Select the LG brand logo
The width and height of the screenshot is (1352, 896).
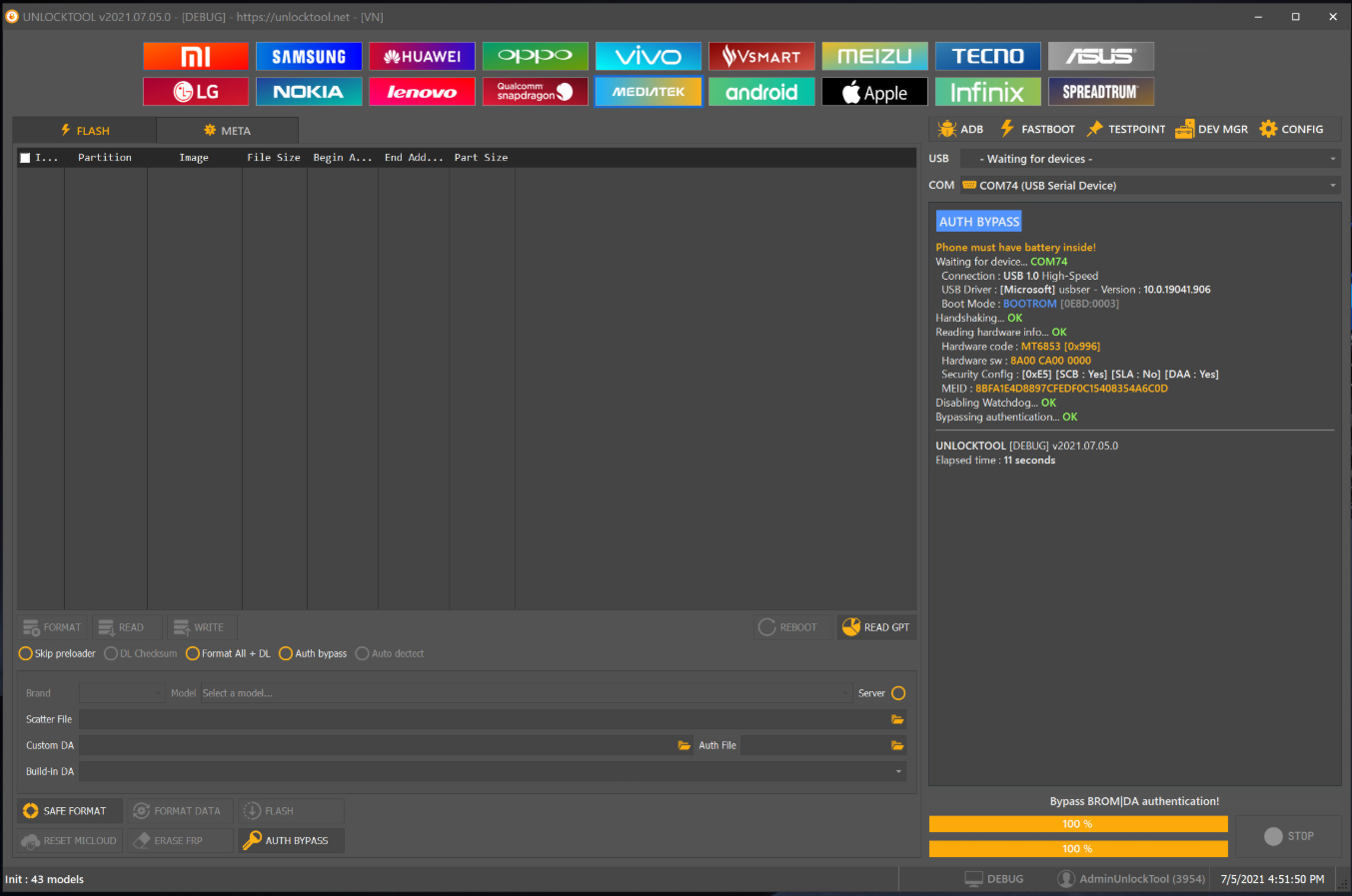pos(196,92)
